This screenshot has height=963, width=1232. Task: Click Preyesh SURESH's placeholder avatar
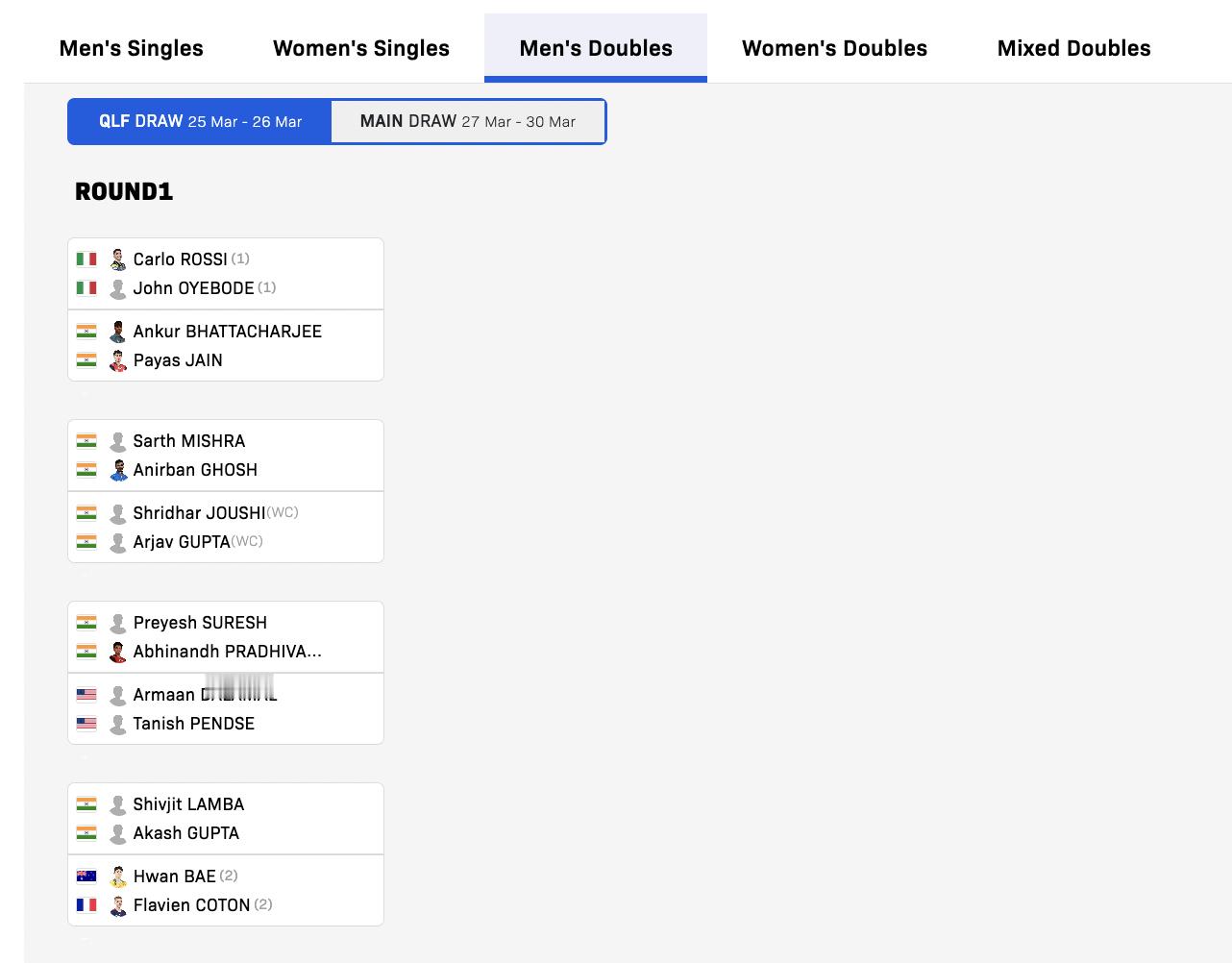click(118, 623)
